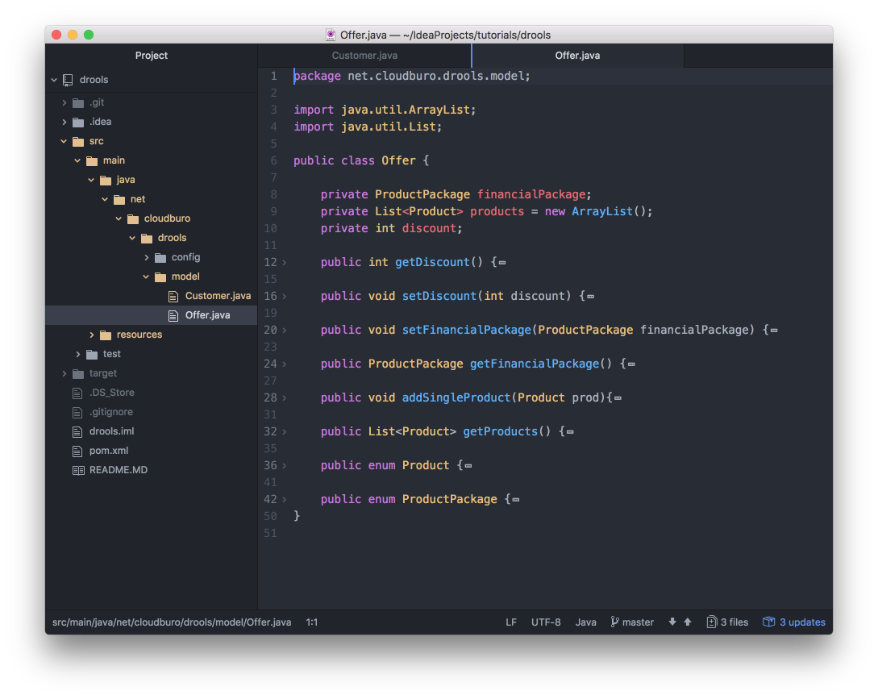Click the drools repository icon in tree
Screen dimensions: 878x699
68,80
